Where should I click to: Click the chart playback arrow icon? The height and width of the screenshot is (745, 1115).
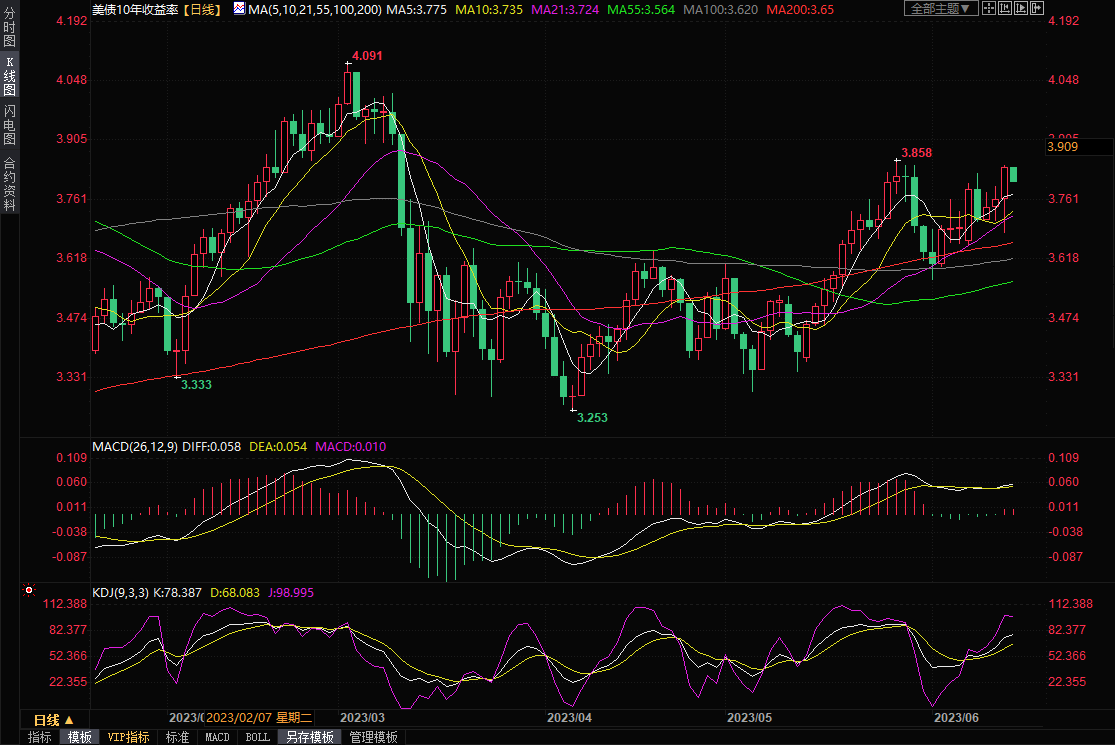[x=1021, y=8]
